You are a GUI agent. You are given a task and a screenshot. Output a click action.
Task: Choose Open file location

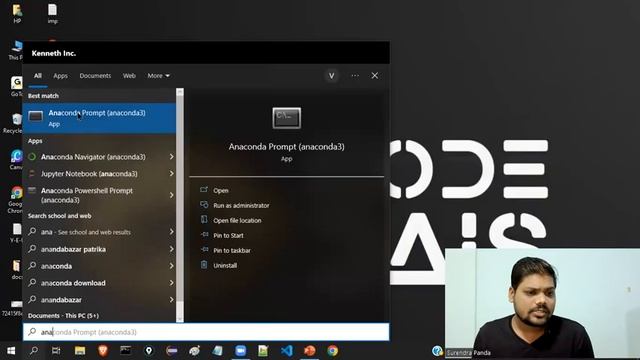237,220
